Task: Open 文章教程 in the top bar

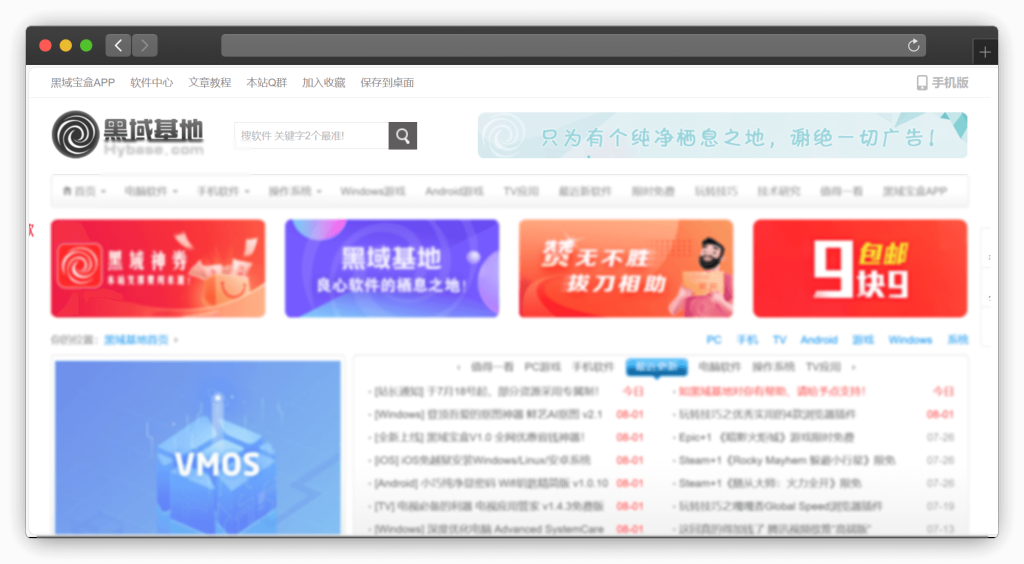Action: pos(210,83)
